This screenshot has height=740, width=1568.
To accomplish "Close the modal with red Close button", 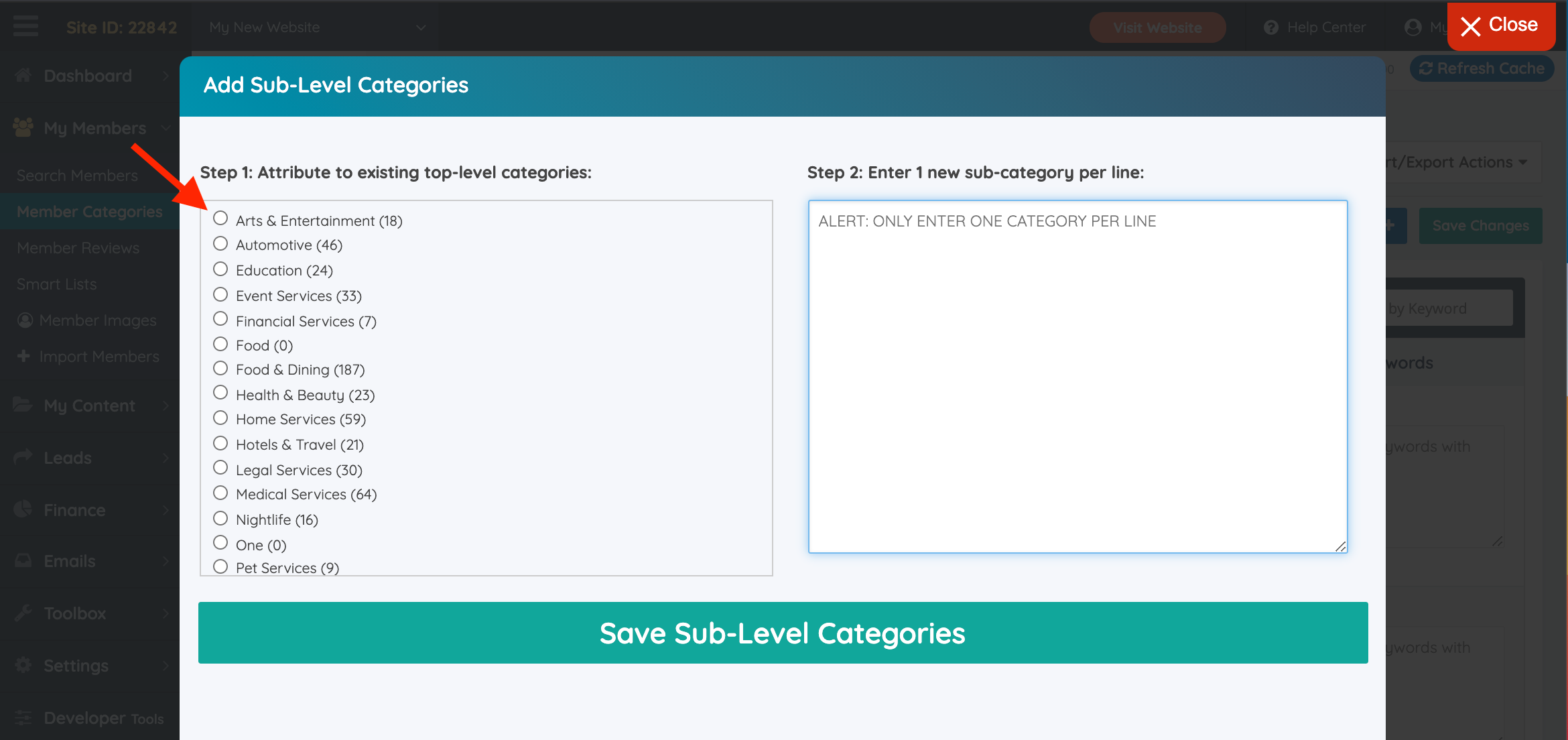I will click(1500, 25).
